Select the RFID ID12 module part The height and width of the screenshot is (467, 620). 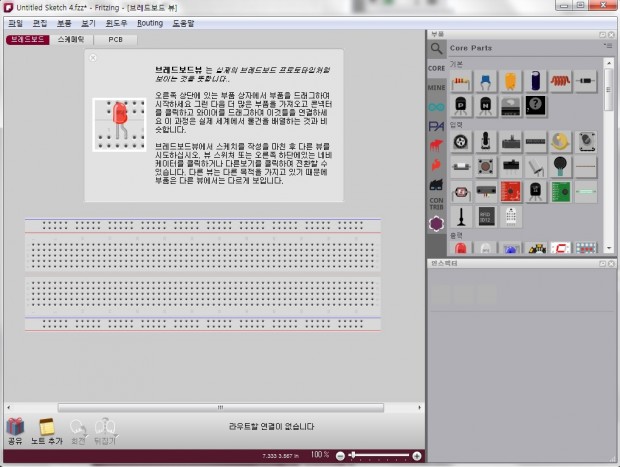click(x=486, y=215)
